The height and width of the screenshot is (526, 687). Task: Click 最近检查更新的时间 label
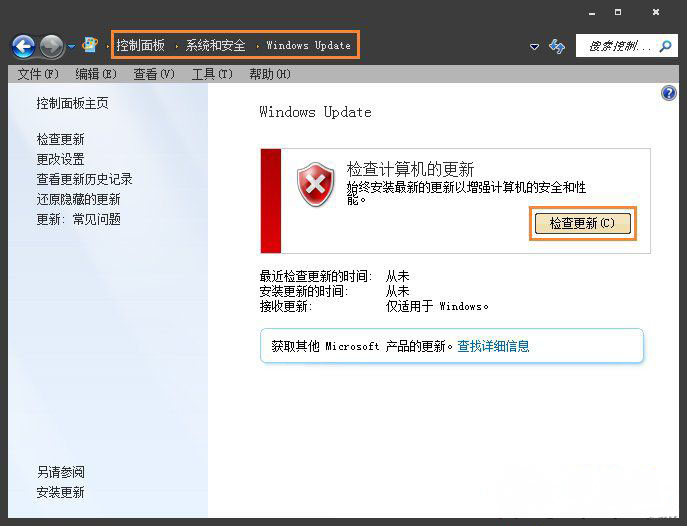click(316, 276)
